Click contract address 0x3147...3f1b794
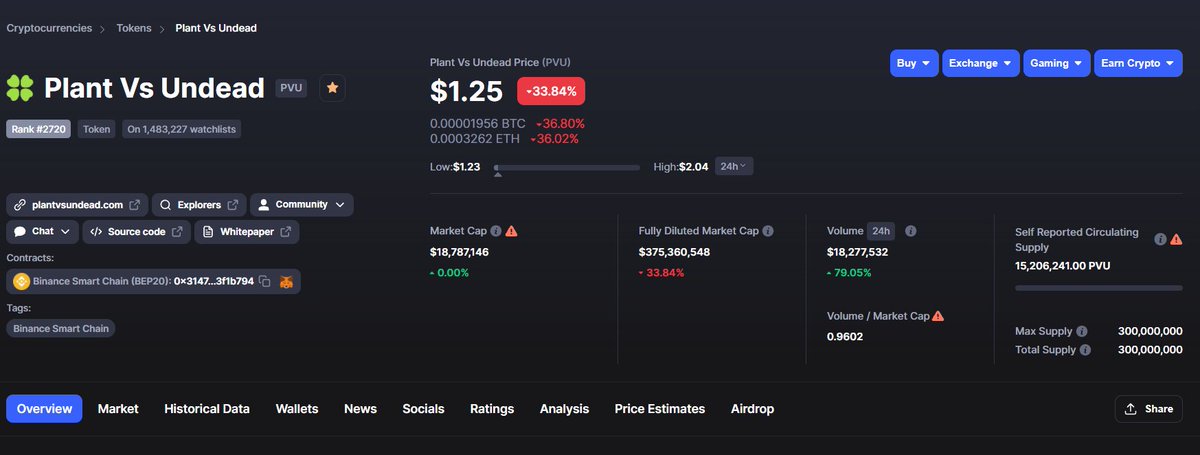Viewport: 1200px width, 455px height. point(214,282)
